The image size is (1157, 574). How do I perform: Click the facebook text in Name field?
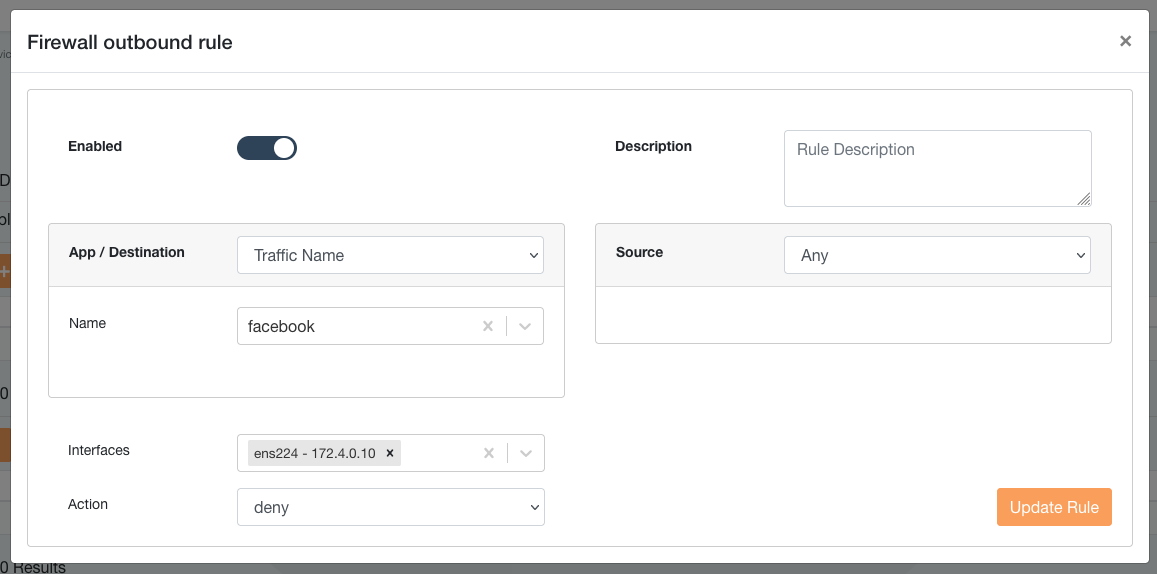282,326
